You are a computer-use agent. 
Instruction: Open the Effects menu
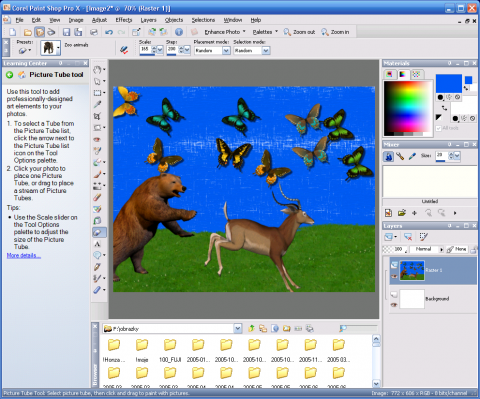tap(124, 20)
